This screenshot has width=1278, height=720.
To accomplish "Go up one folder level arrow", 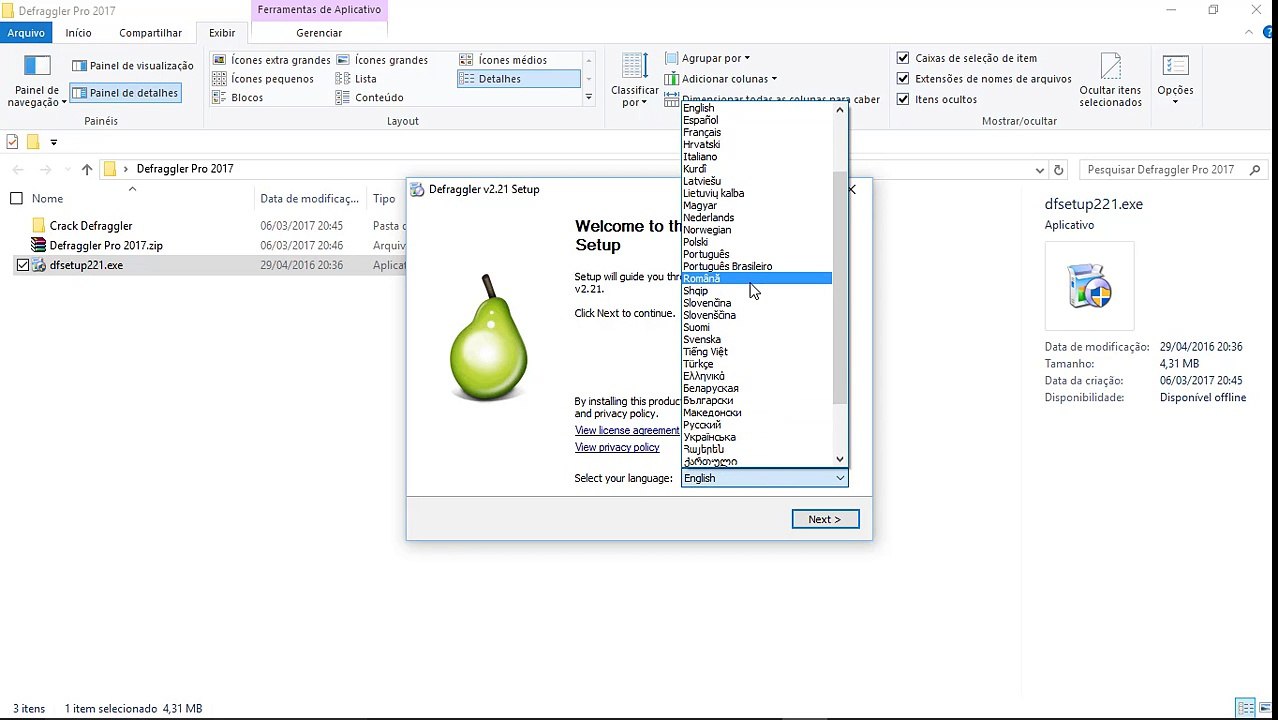I will [x=87, y=169].
